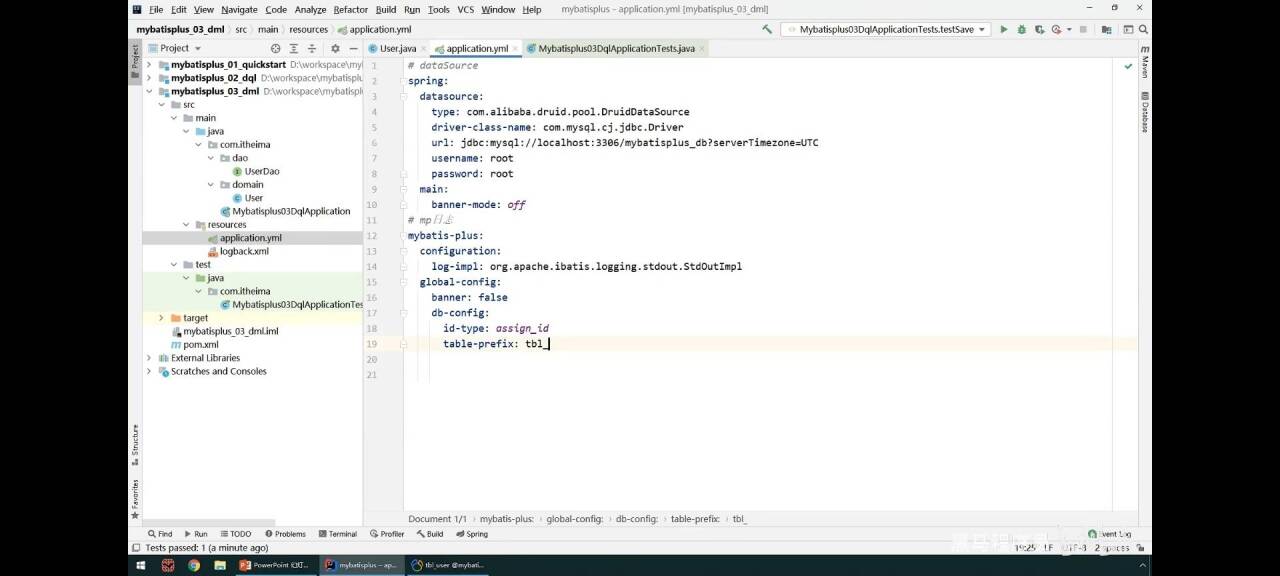The image size is (1280, 576).
Task: Hide the Project panel with minus icon
Action: pyautogui.click(x=352, y=48)
